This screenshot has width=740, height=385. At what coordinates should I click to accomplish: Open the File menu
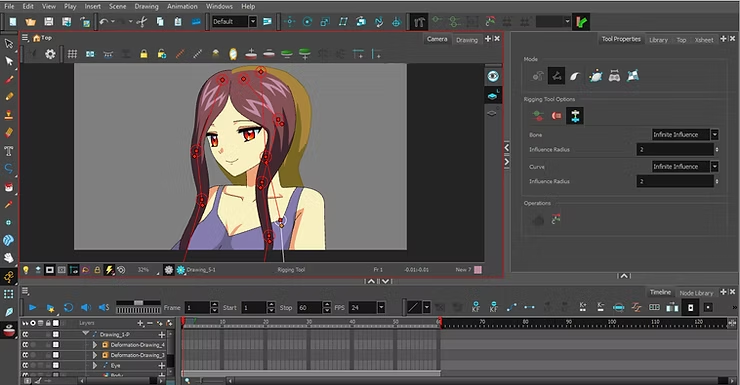pyautogui.click(x=9, y=7)
